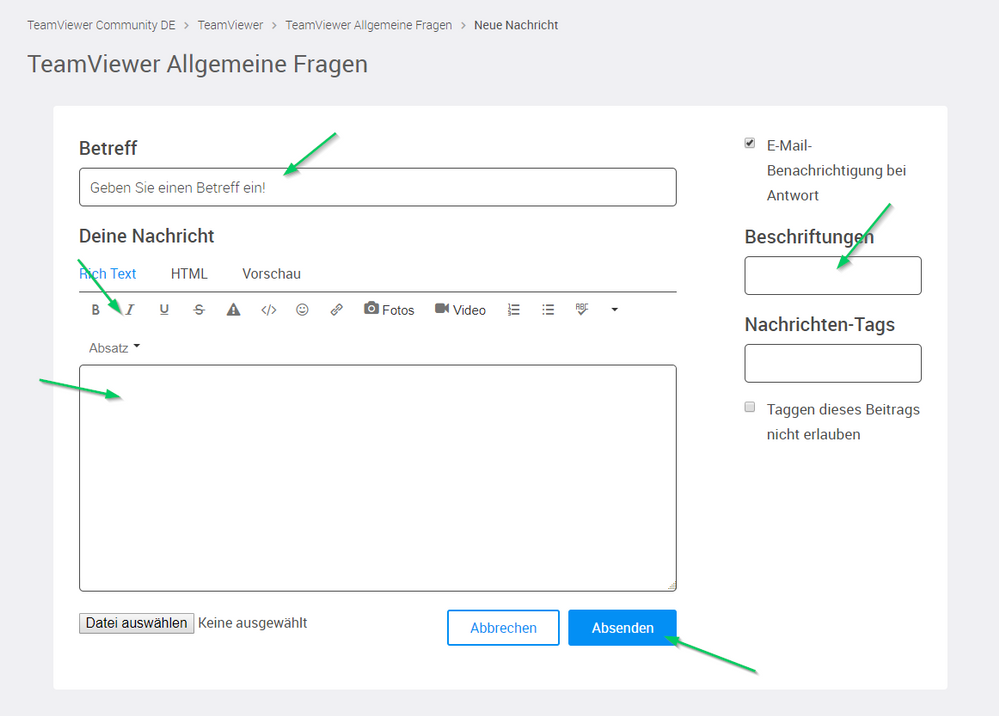The image size is (999, 716).
Task: Insert spoiler warning triangle icon
Action: point(234,310)
